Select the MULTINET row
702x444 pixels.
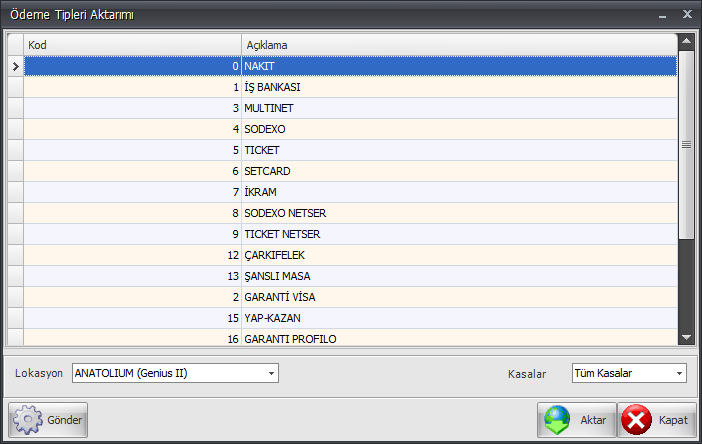(x=351, y=108)
